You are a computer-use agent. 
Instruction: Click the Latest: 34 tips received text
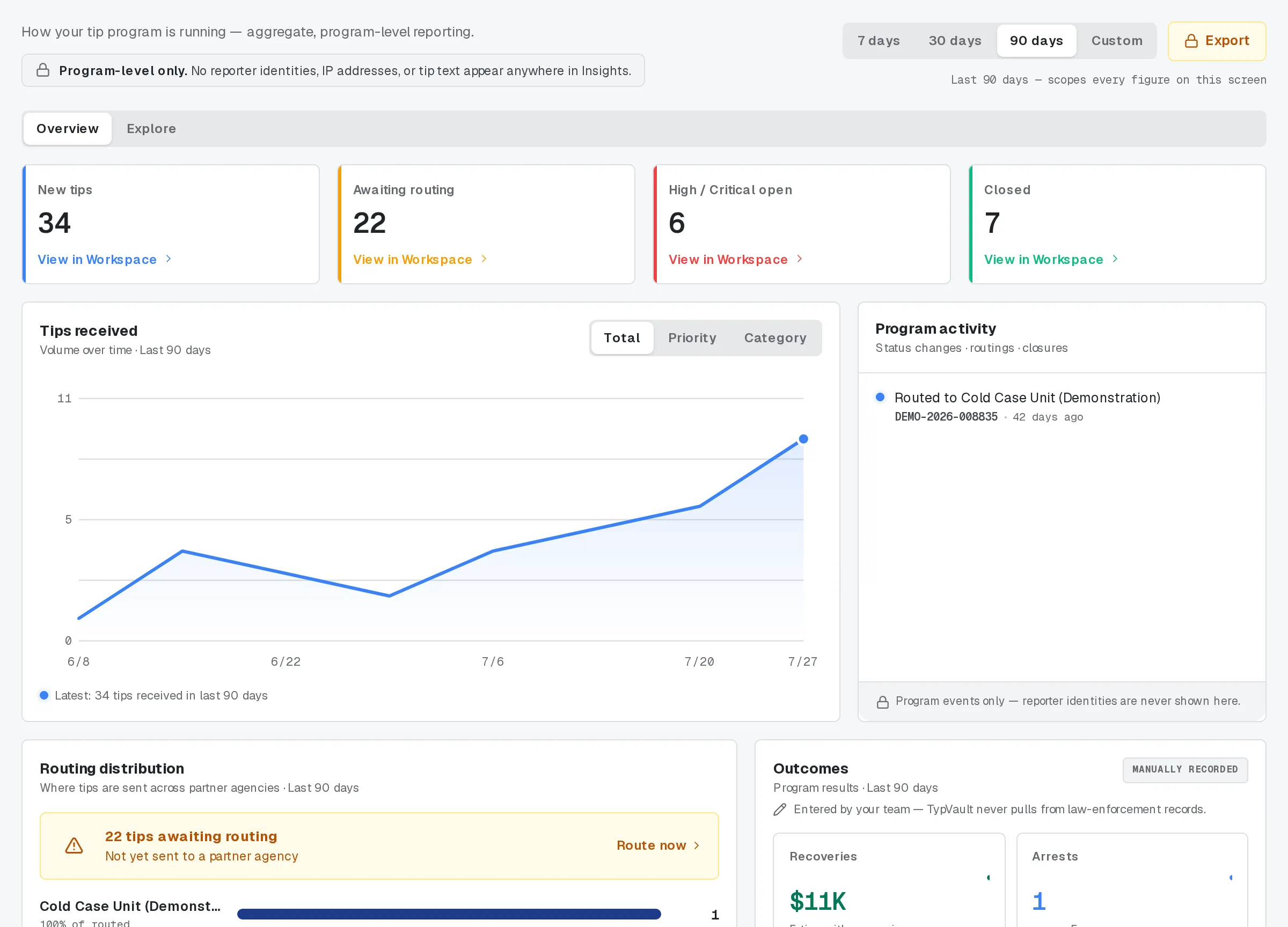point(160,695)
